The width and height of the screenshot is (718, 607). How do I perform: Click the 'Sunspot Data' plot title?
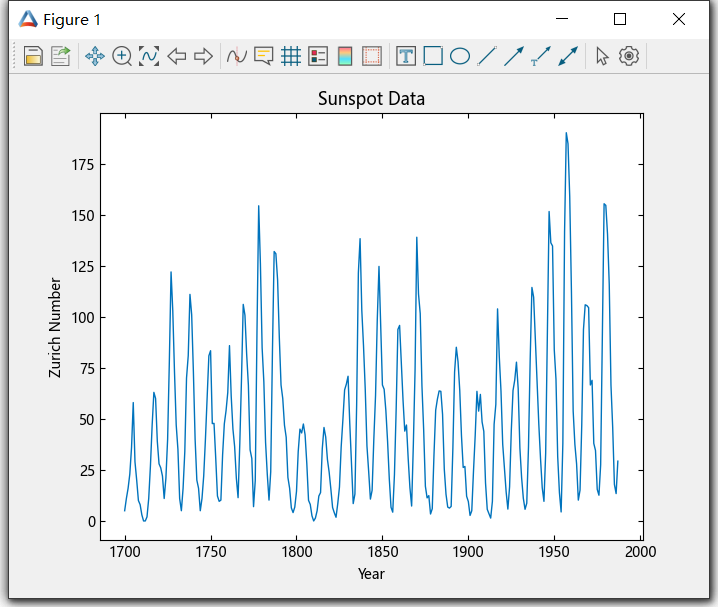[371, 99]
